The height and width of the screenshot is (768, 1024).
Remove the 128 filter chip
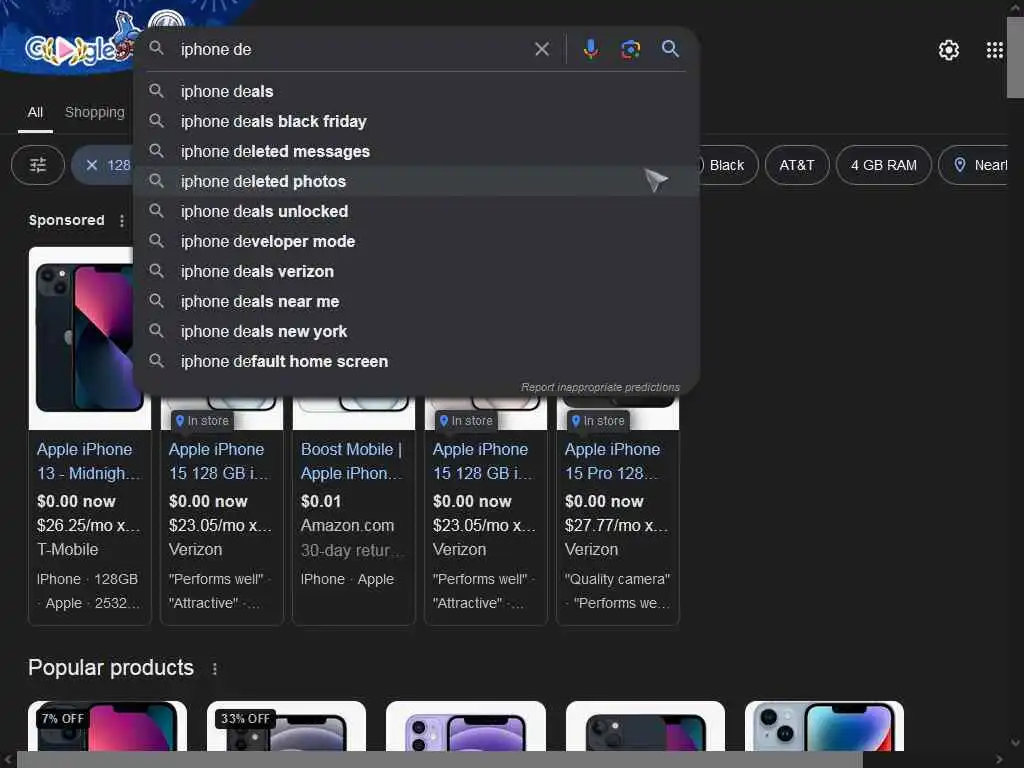92,165
